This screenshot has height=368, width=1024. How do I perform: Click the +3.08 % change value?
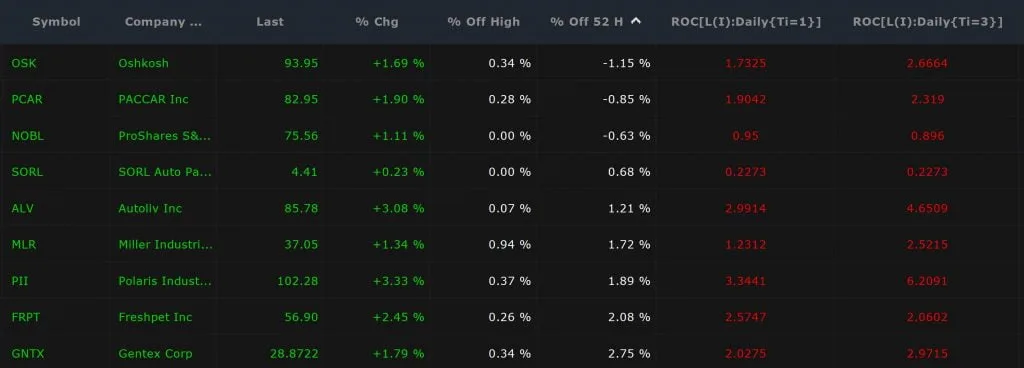(x=398, y=209)
